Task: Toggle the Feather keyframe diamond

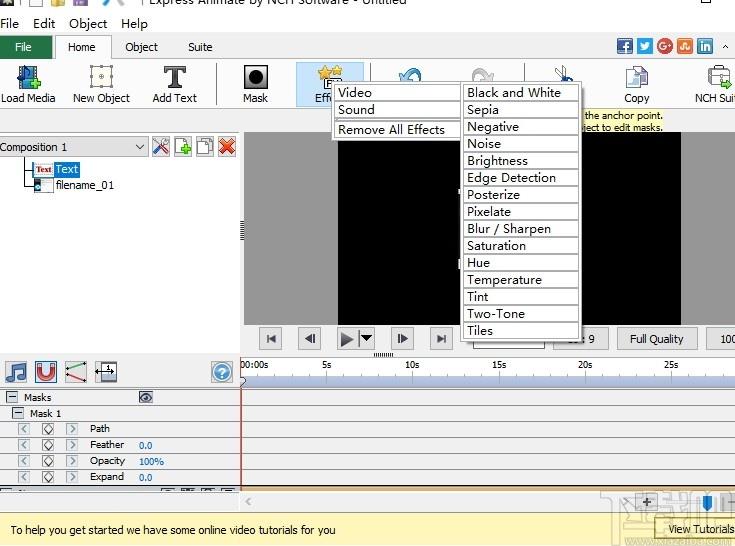Action: tap(48, 445)
